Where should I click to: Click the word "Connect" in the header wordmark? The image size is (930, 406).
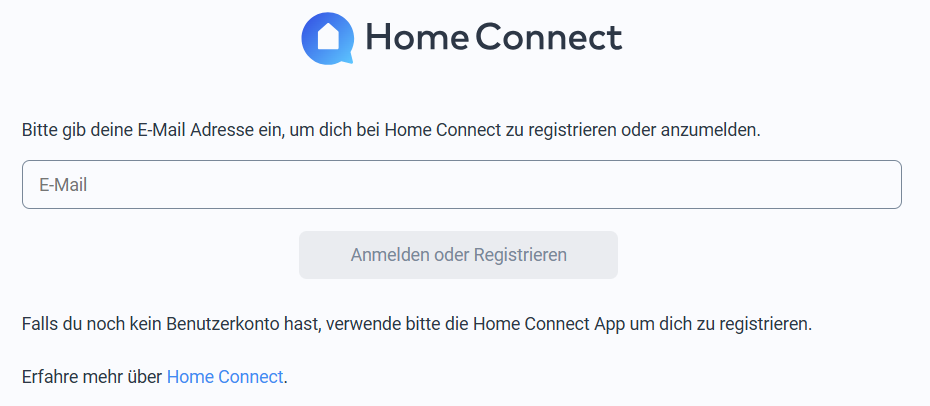(x=549, y=38)
